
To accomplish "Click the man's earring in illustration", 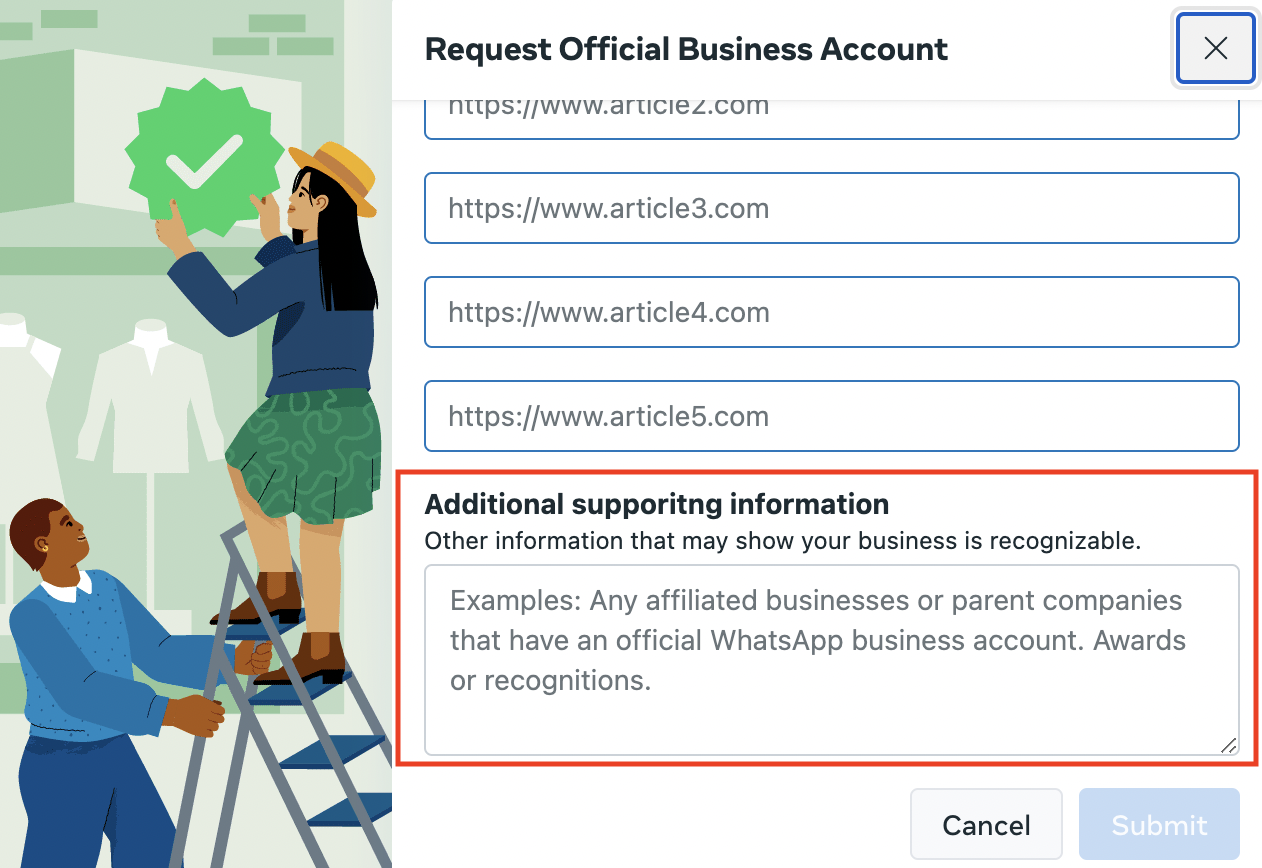I will [42, 547].
